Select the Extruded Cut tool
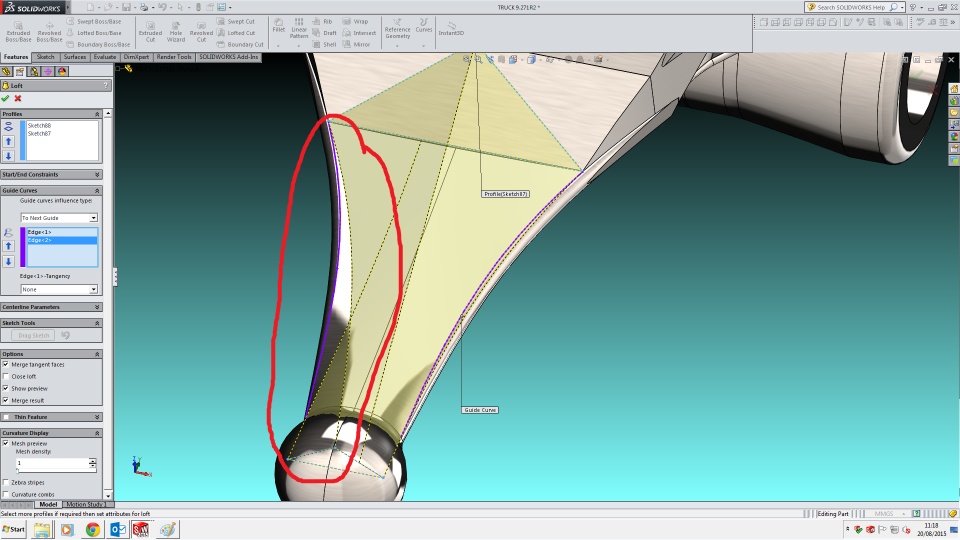This screenshot has width=960, height=540. click(x=150, y=32)
